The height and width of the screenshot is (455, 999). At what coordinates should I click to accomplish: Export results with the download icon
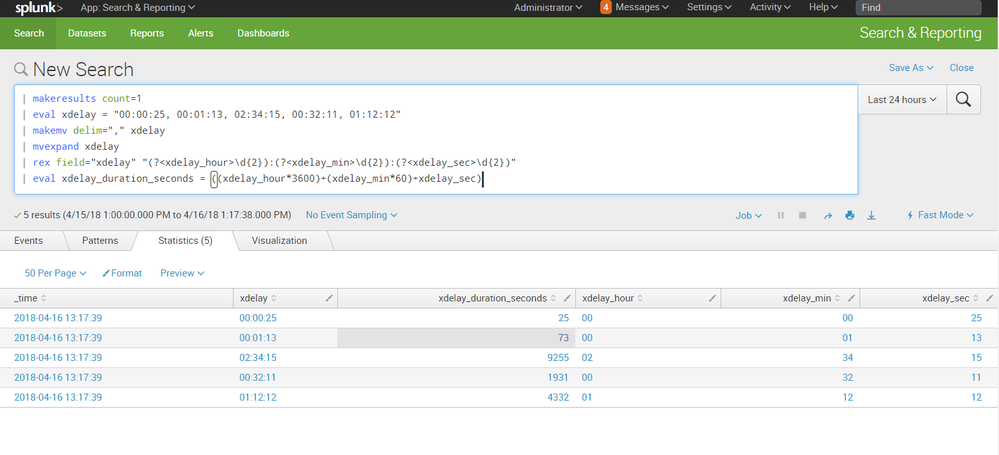click(x=871, y=215)
